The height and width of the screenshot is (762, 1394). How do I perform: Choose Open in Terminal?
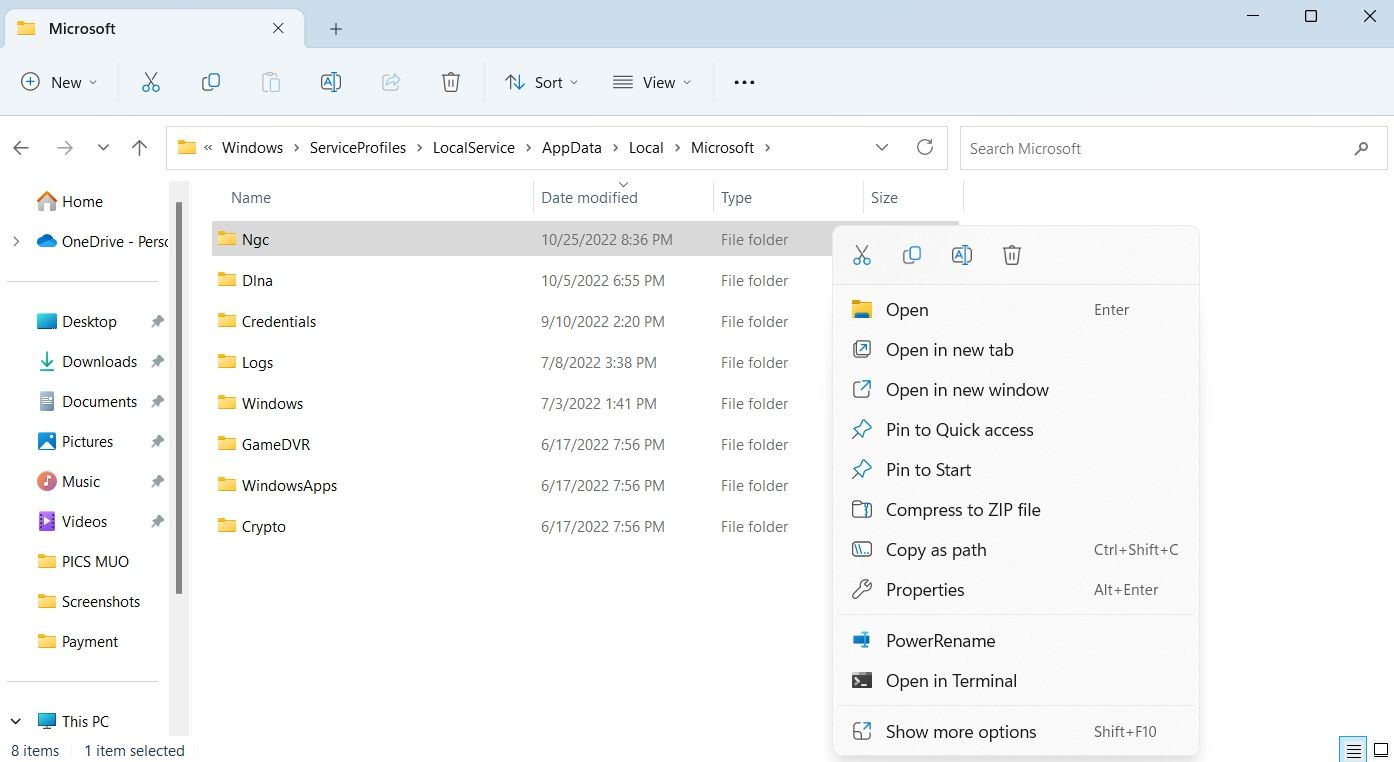(x=951, y=681)
